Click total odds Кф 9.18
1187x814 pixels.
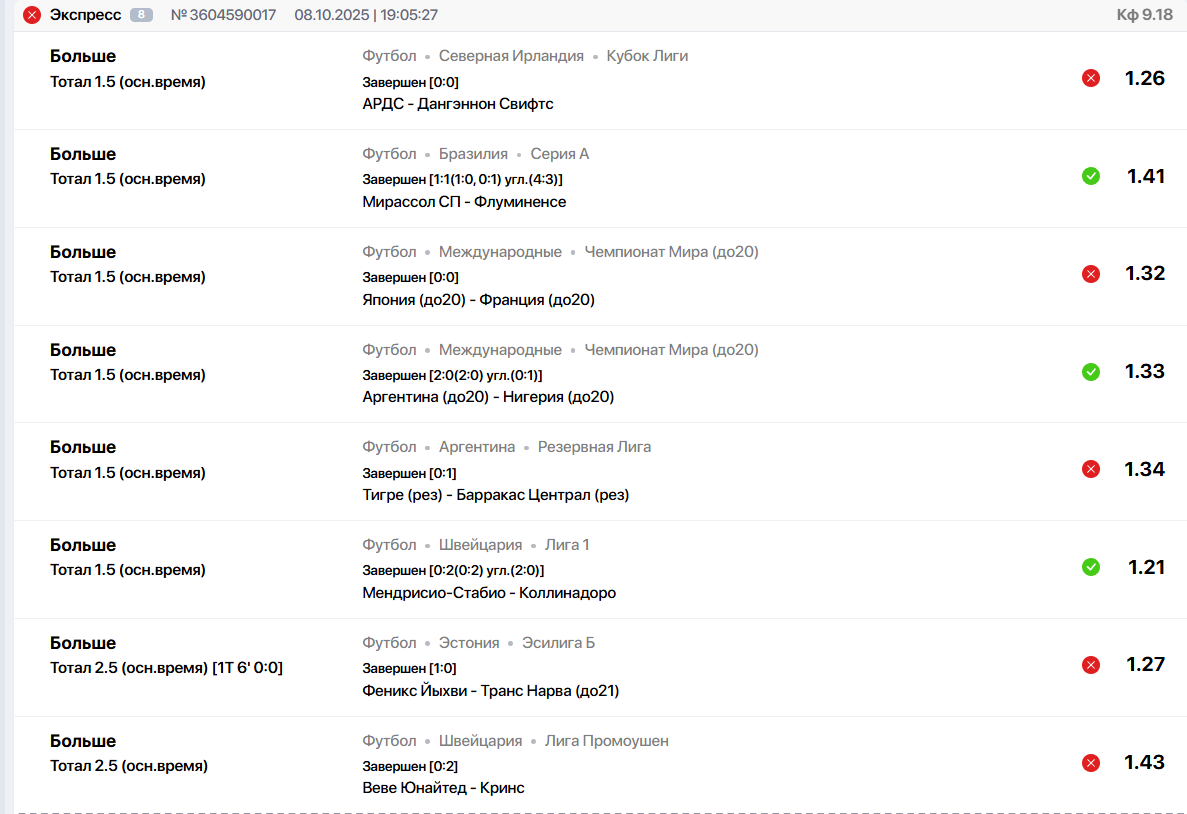pos(1144,15)
